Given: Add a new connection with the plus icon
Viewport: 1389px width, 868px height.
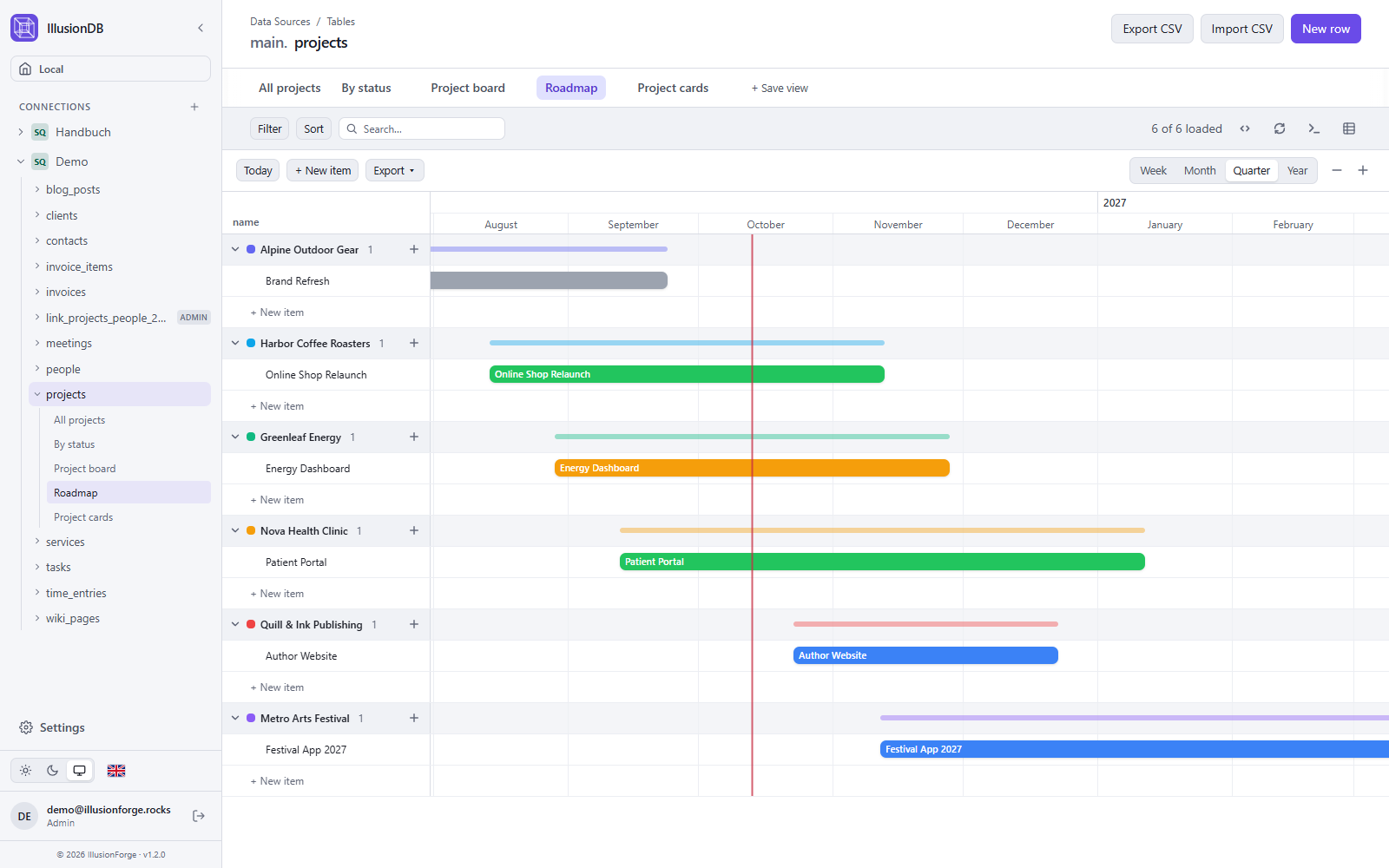Looking at the screenshot, I should (194, 107).
